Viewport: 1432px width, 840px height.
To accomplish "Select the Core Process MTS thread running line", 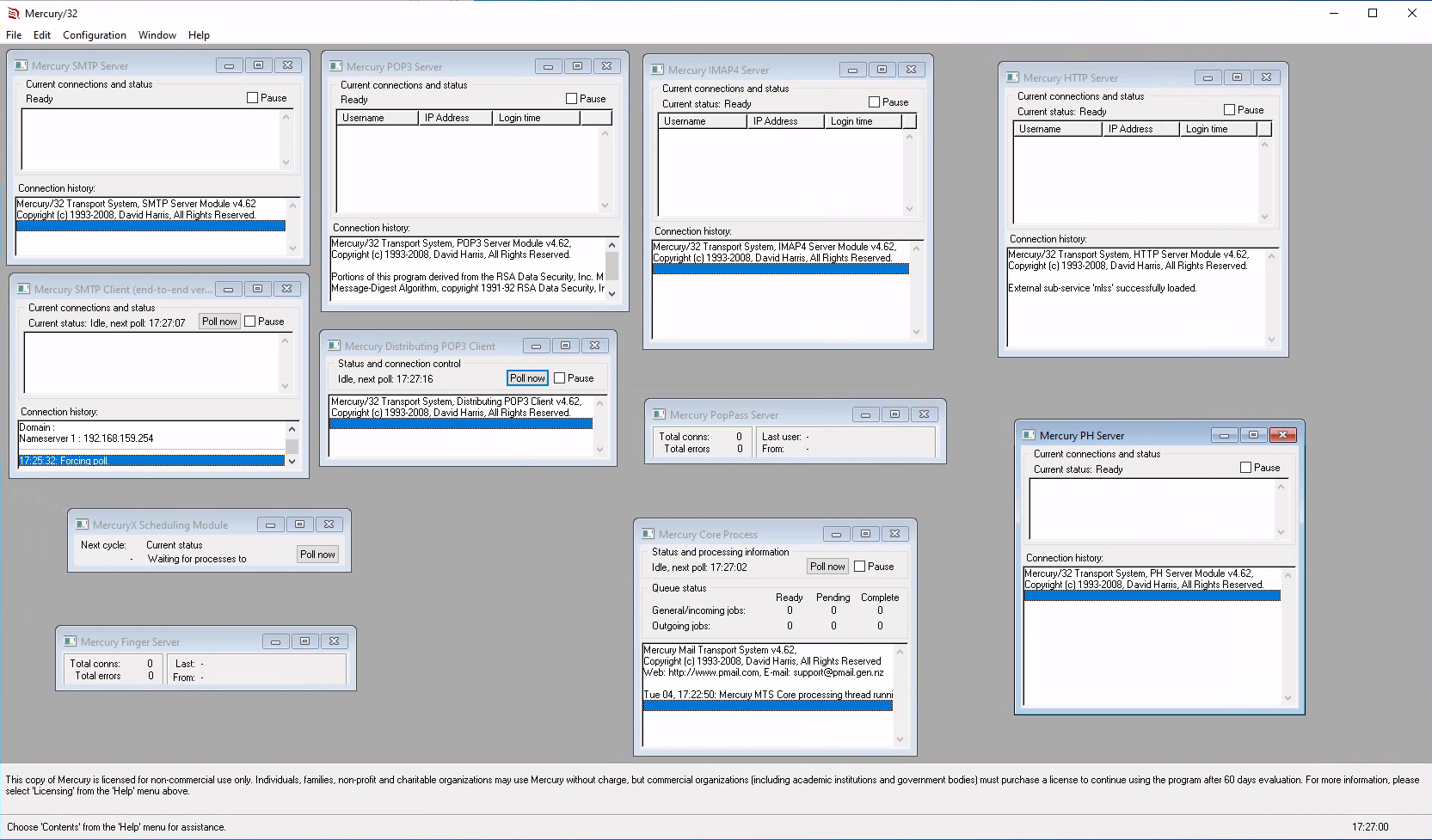I will click(768, 695).
